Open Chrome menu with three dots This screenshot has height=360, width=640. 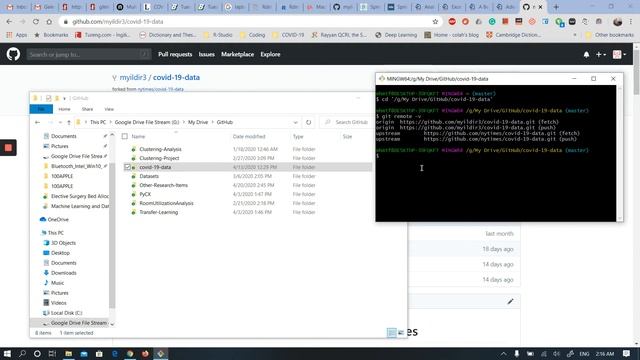pyautogui.click(x=631, y=22)
